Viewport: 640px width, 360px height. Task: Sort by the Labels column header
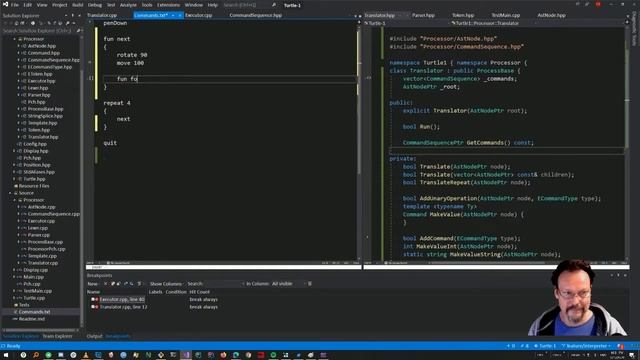[x=156, y=292]
